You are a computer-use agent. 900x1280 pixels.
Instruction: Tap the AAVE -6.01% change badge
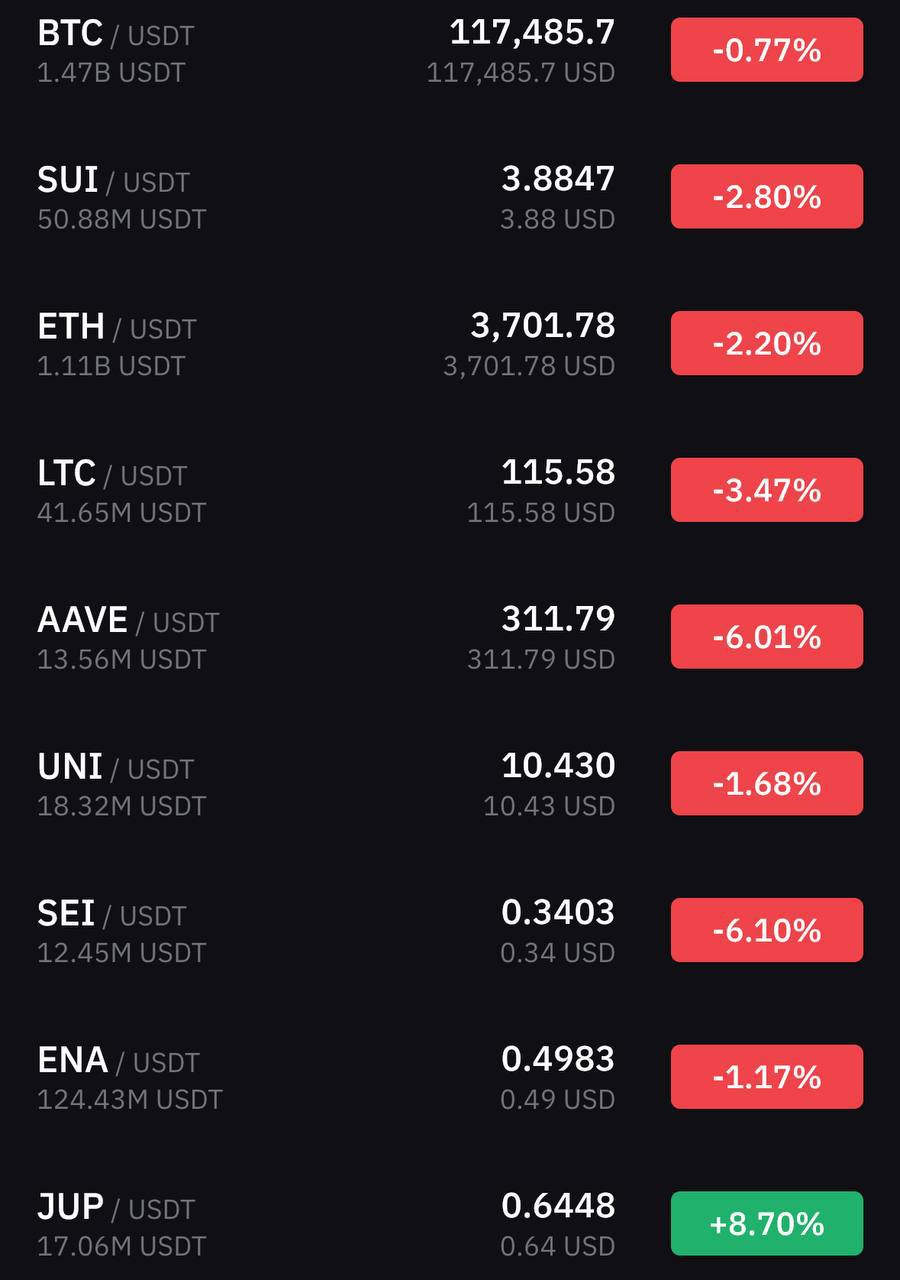pos(767,637)
